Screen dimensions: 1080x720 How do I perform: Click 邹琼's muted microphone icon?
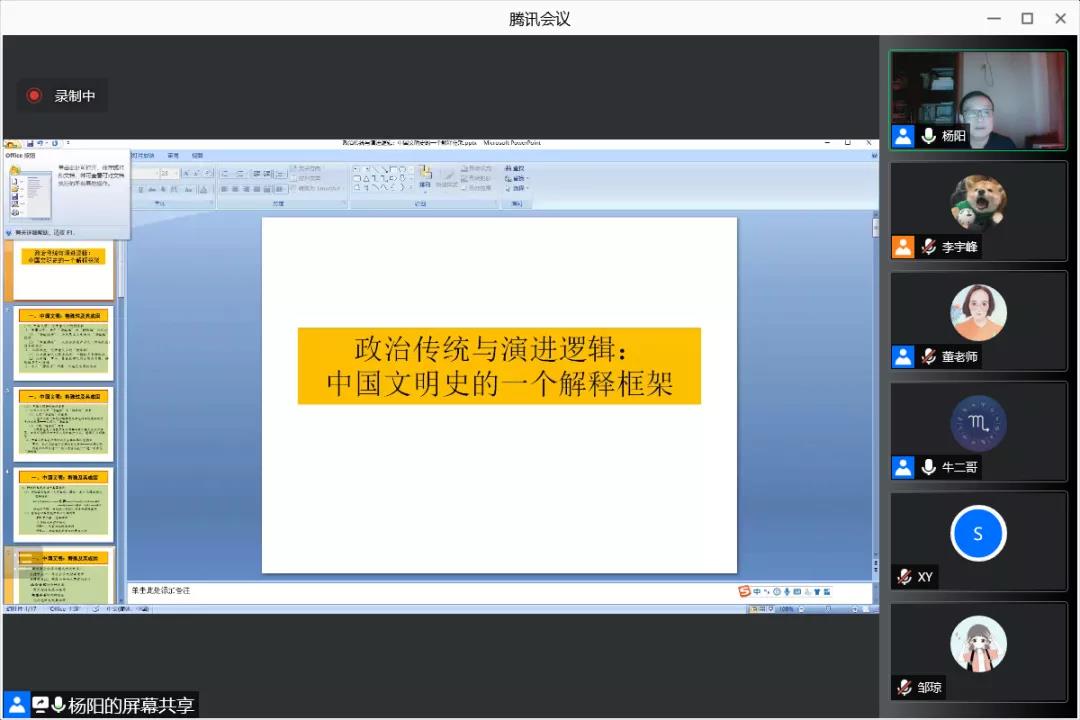(904, 687)
